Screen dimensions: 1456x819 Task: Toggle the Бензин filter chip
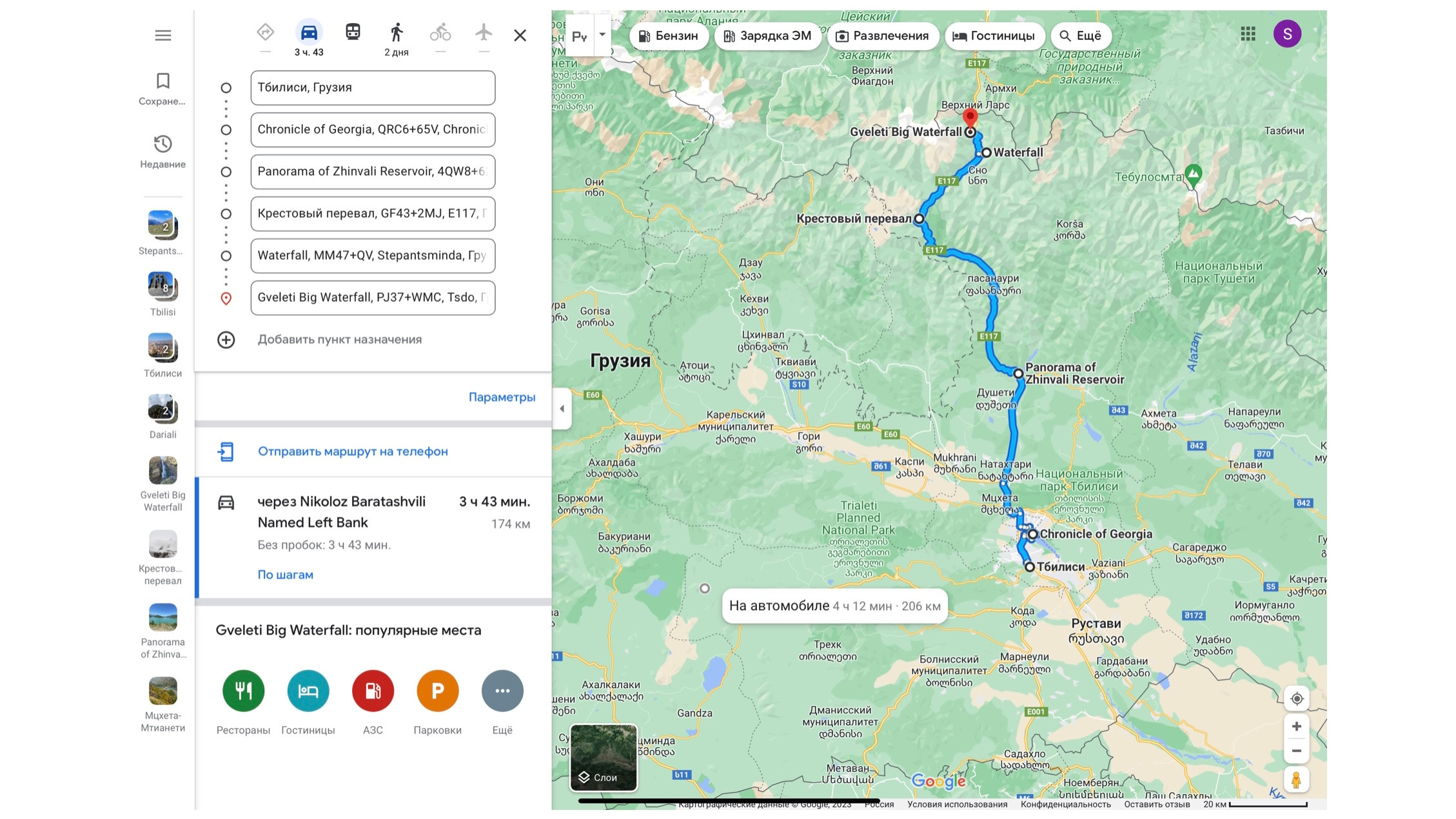pyautogui.click(x=669, y=36)
